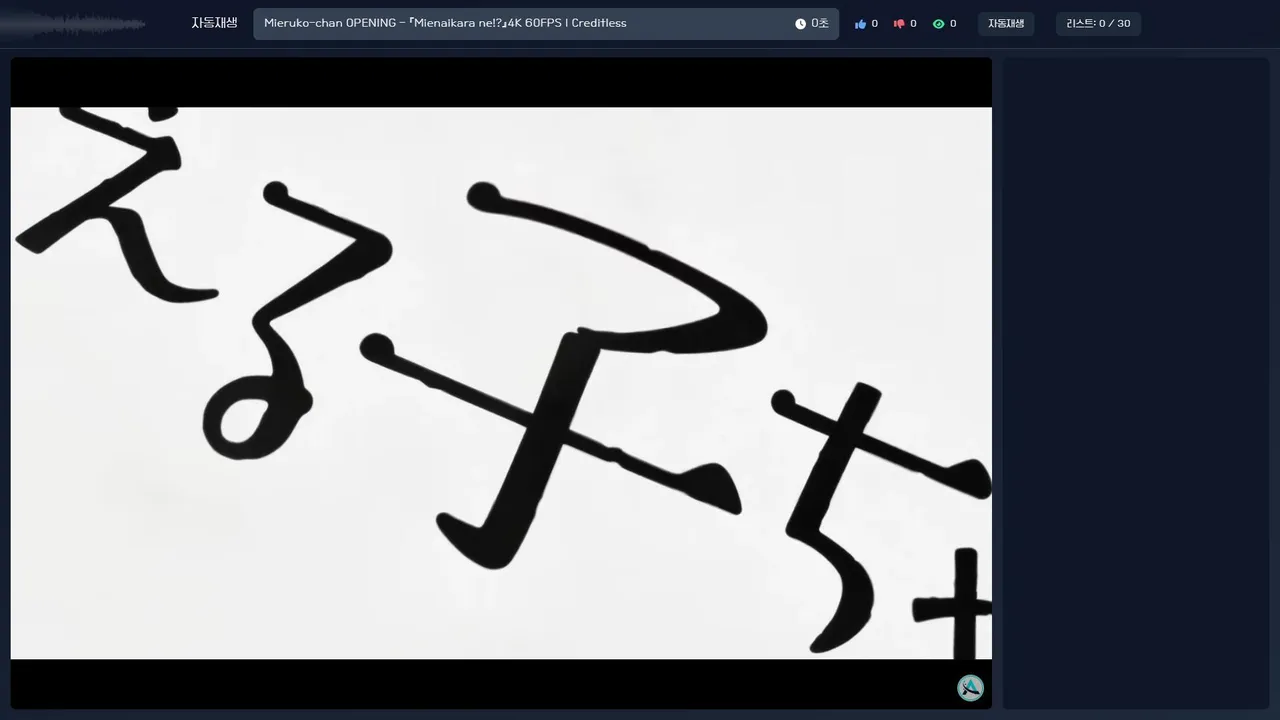This screenshot has width=1280, height=720.
Task: Click the video player area
Action: tap(501, 383)
